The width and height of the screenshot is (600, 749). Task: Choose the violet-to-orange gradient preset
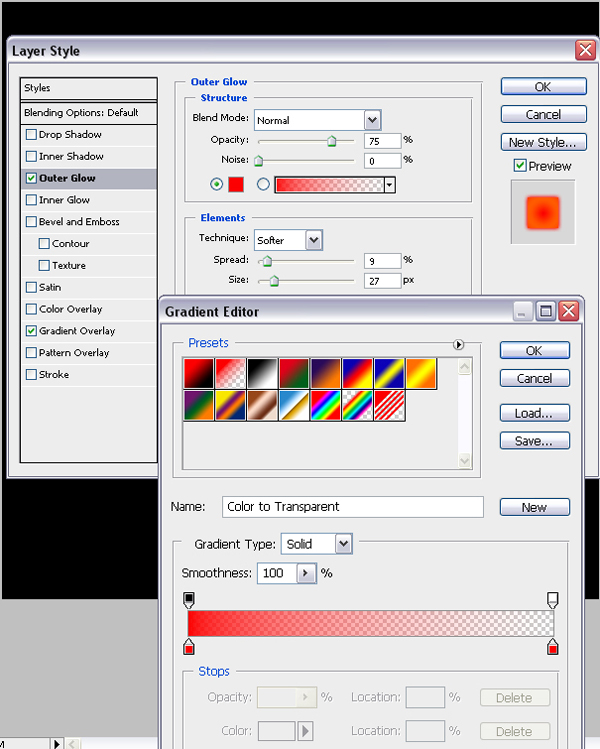point(326,374)
